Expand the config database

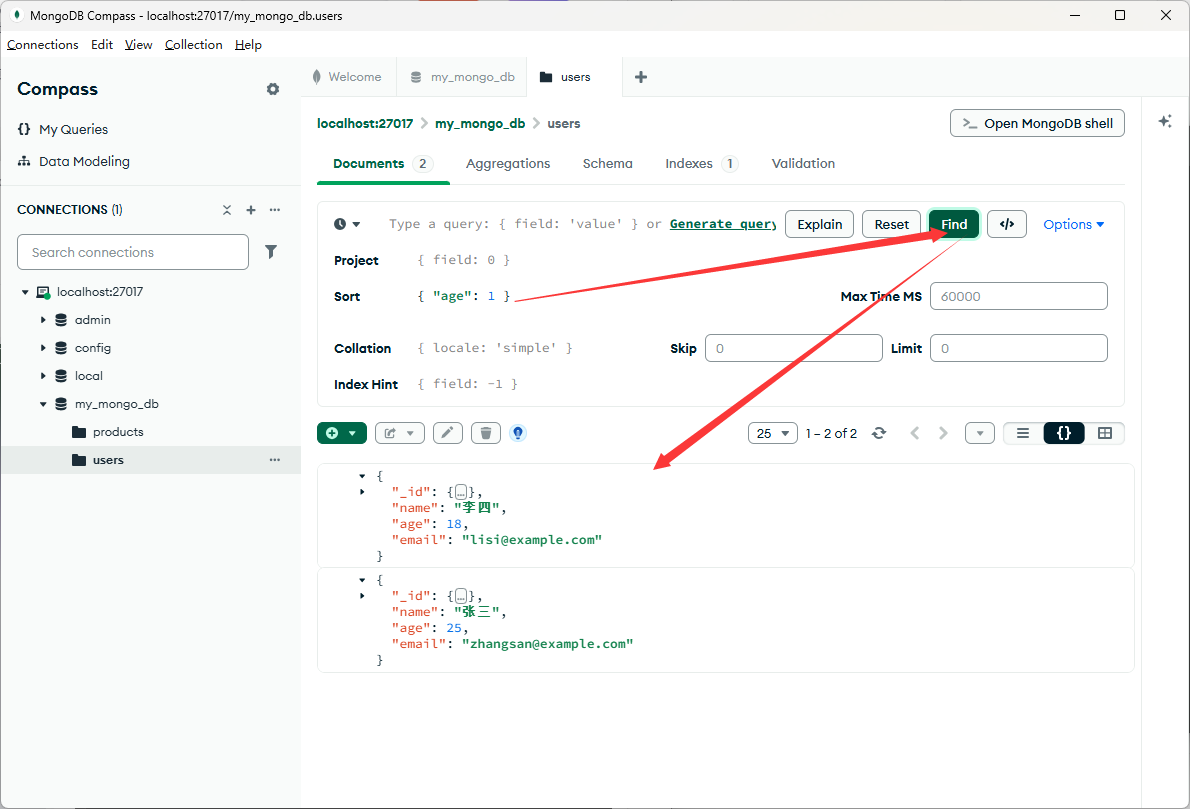point(43,348)
